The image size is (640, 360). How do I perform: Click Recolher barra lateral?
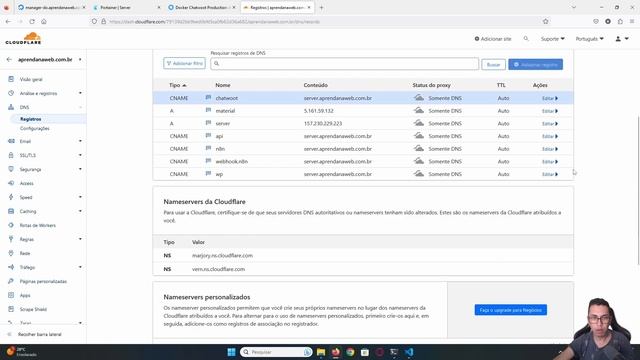[x=40, y=334]
